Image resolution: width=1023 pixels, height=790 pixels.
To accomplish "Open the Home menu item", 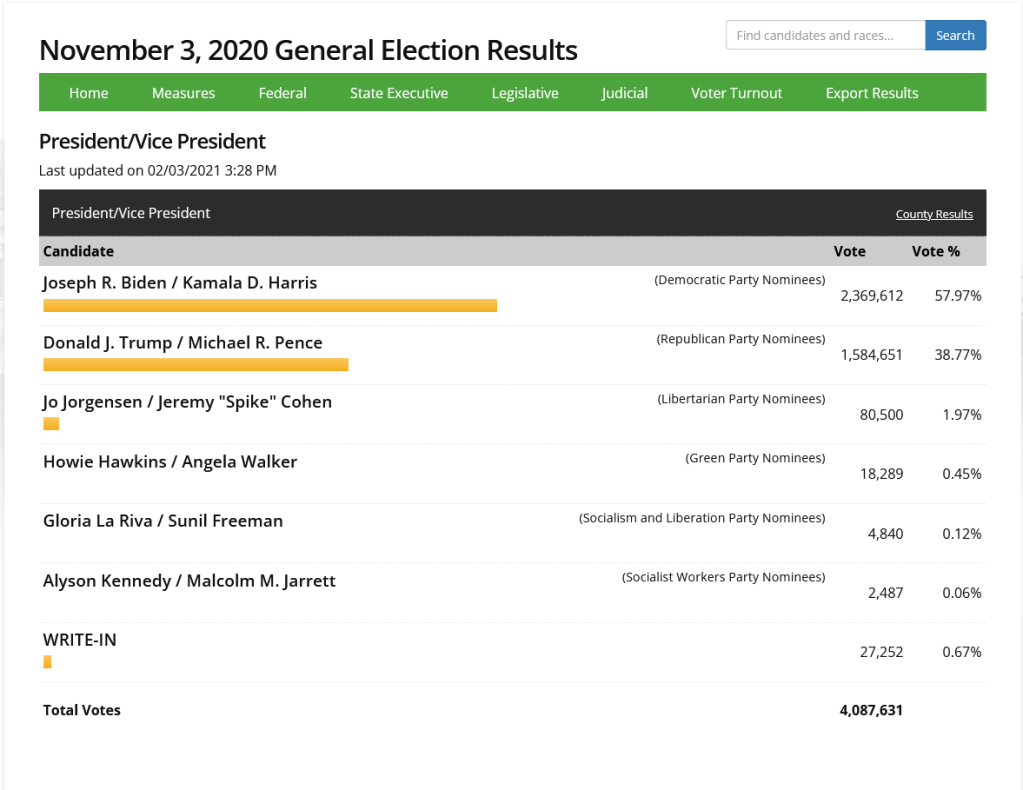I will (x=88, y=93).
